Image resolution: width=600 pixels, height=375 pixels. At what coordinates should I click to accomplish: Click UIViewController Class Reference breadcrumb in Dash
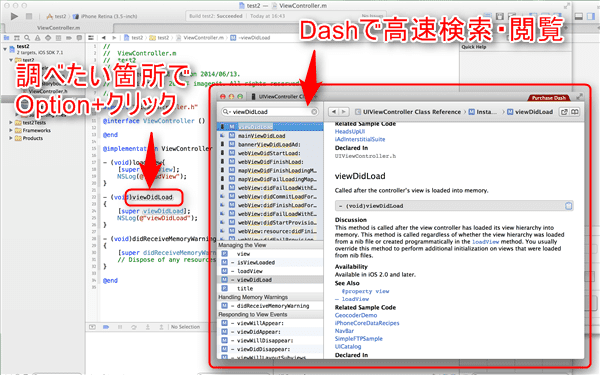click(408, 112)
